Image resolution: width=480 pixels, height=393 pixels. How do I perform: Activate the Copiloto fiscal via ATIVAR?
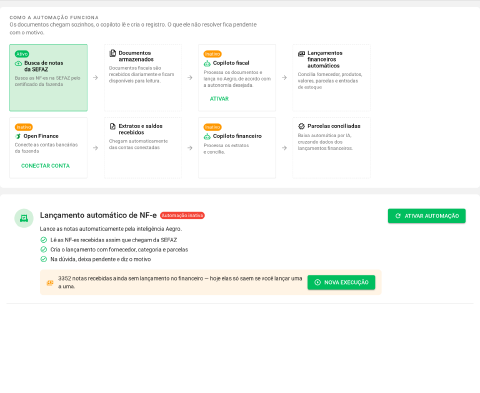[x=219, y=99]
